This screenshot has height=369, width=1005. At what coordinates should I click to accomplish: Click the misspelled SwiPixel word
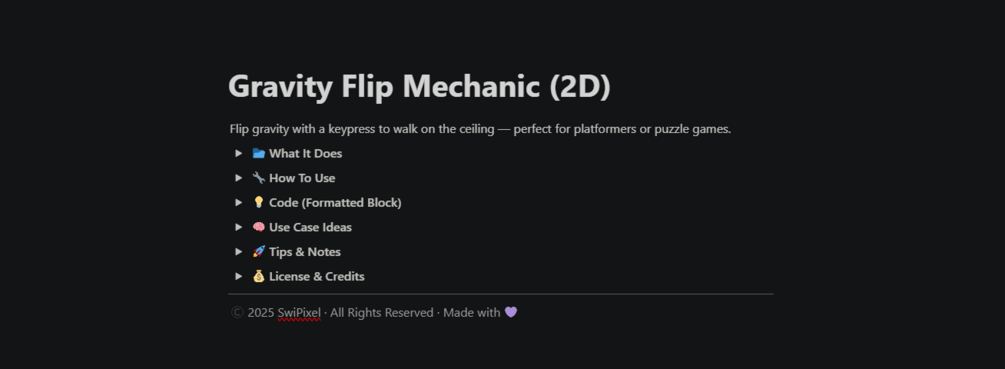tap(299, 313)
